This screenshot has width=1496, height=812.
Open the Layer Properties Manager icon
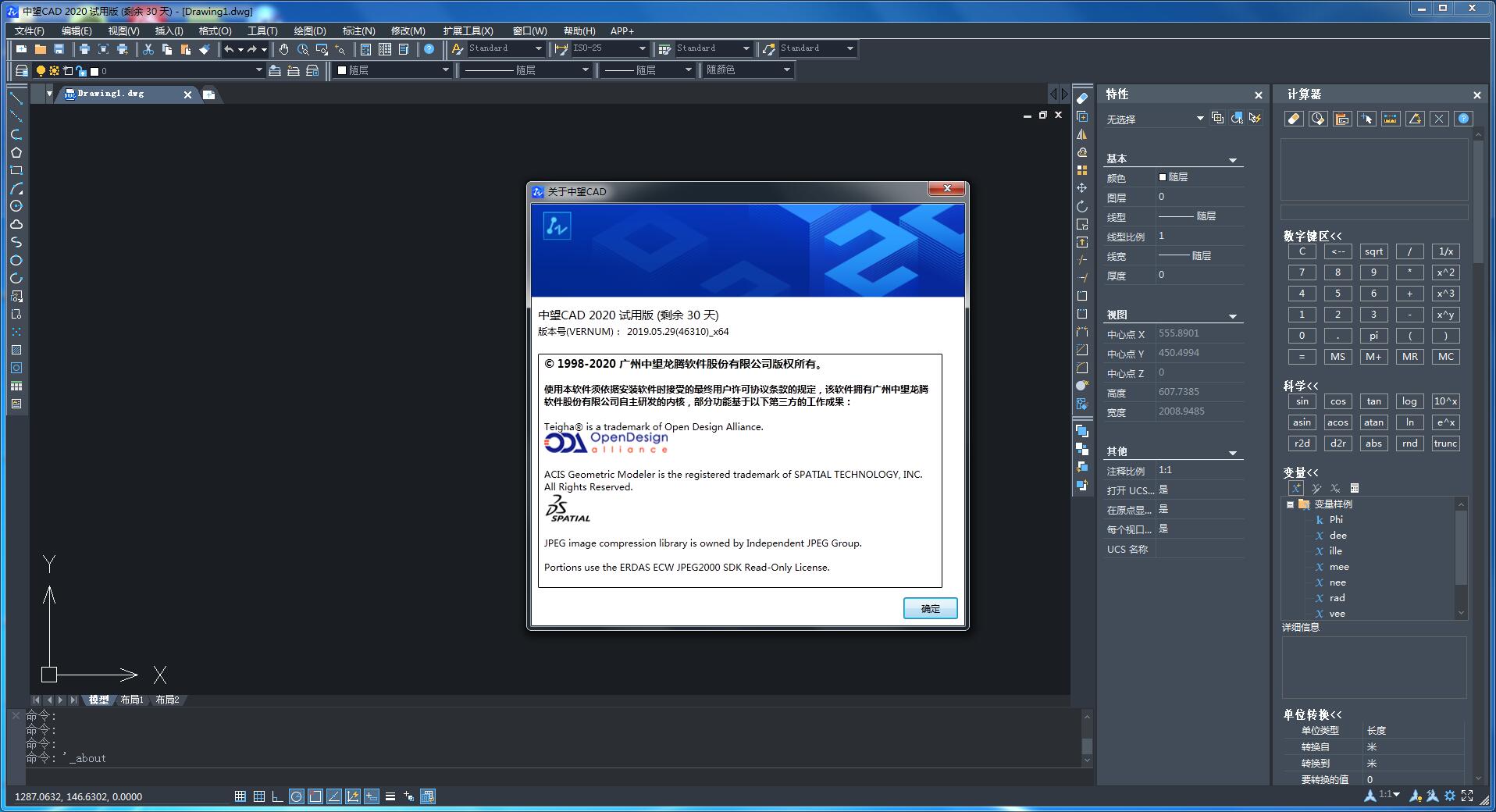22,70
